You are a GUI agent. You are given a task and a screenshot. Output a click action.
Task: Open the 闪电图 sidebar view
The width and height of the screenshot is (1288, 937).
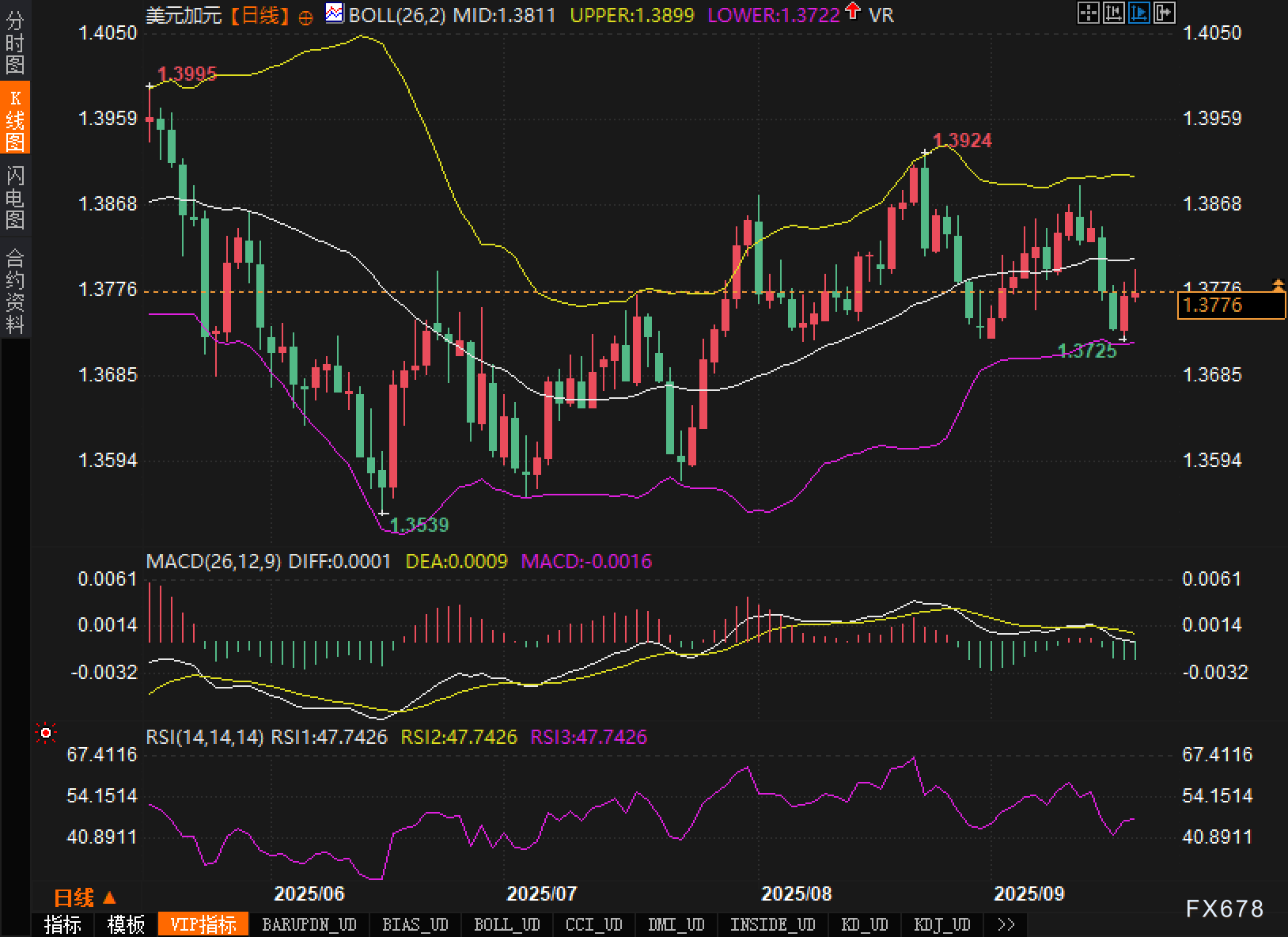click(15, 197)
